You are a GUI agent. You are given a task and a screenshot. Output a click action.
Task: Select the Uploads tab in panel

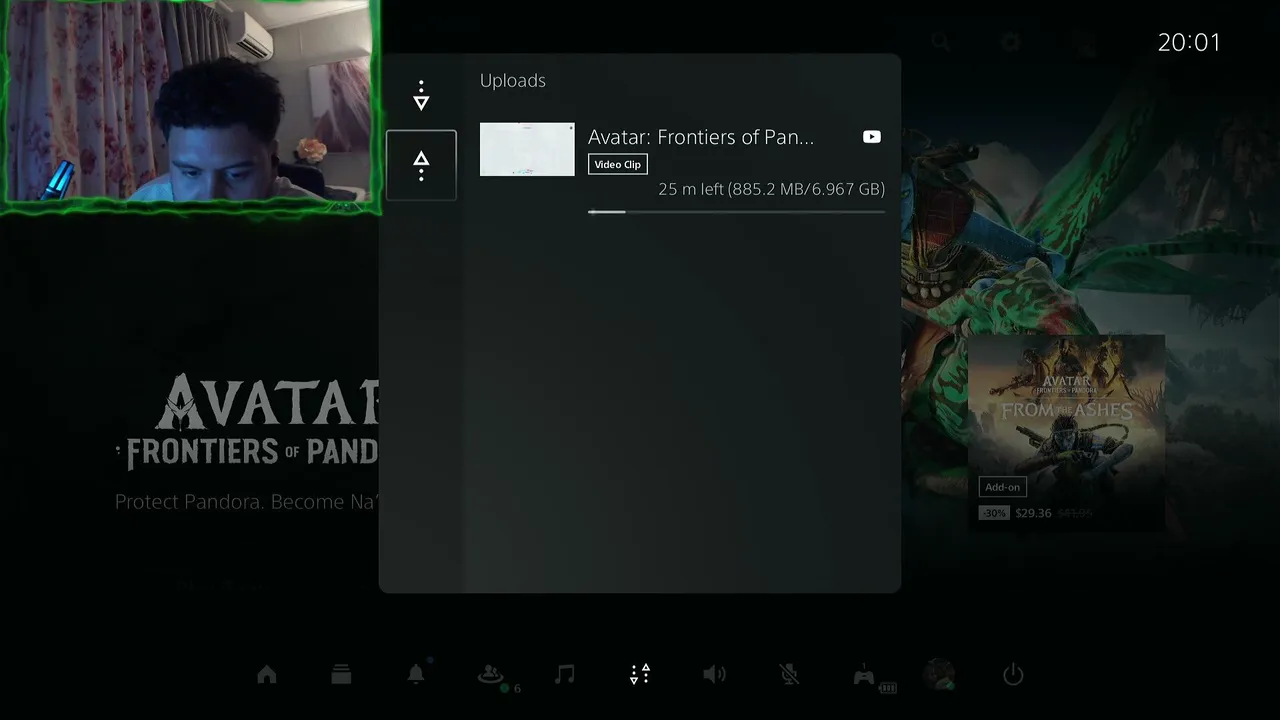pyautogui.click(x=421, y=166)
